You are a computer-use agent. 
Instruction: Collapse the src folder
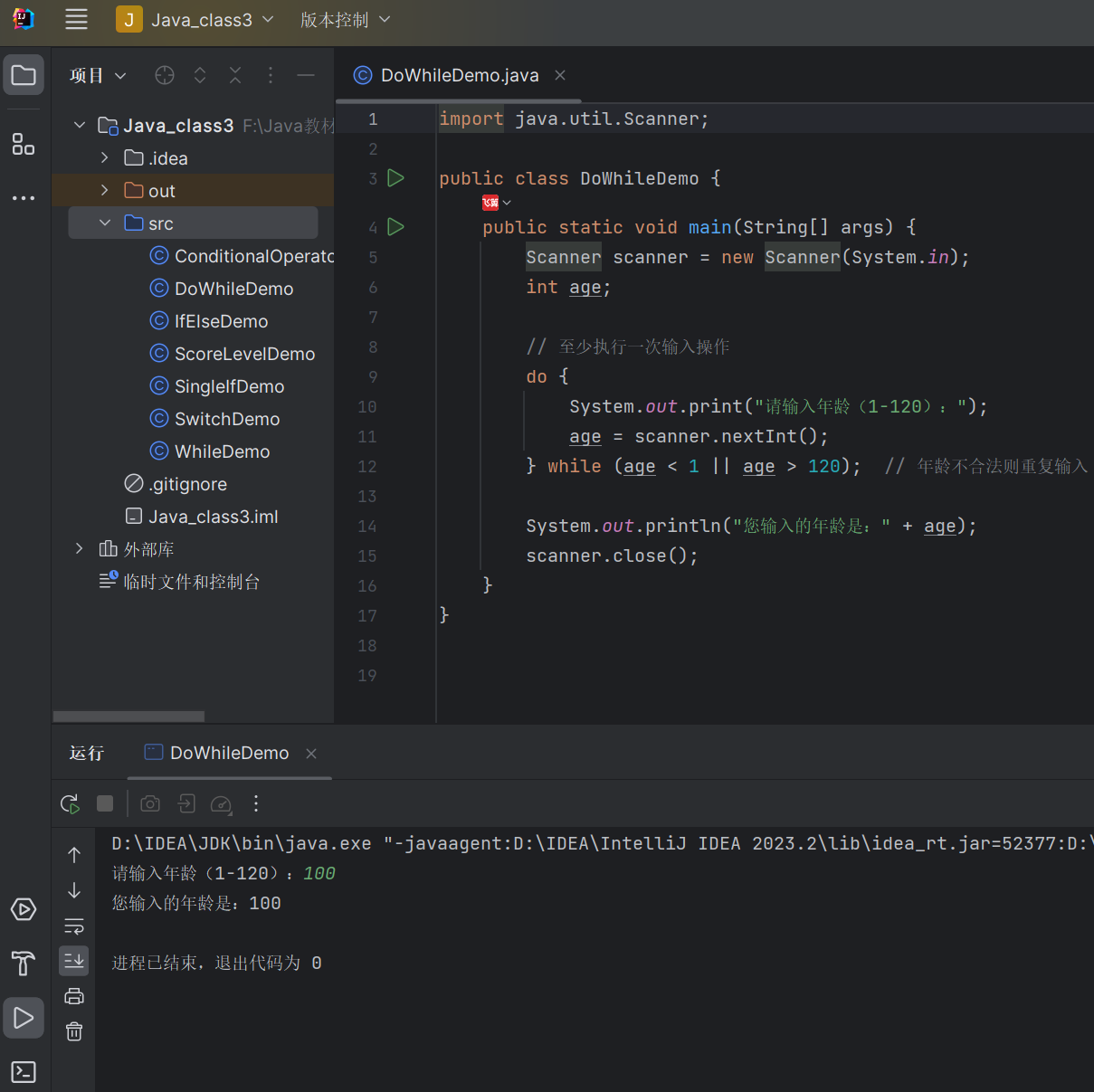[x=104, y=223]
